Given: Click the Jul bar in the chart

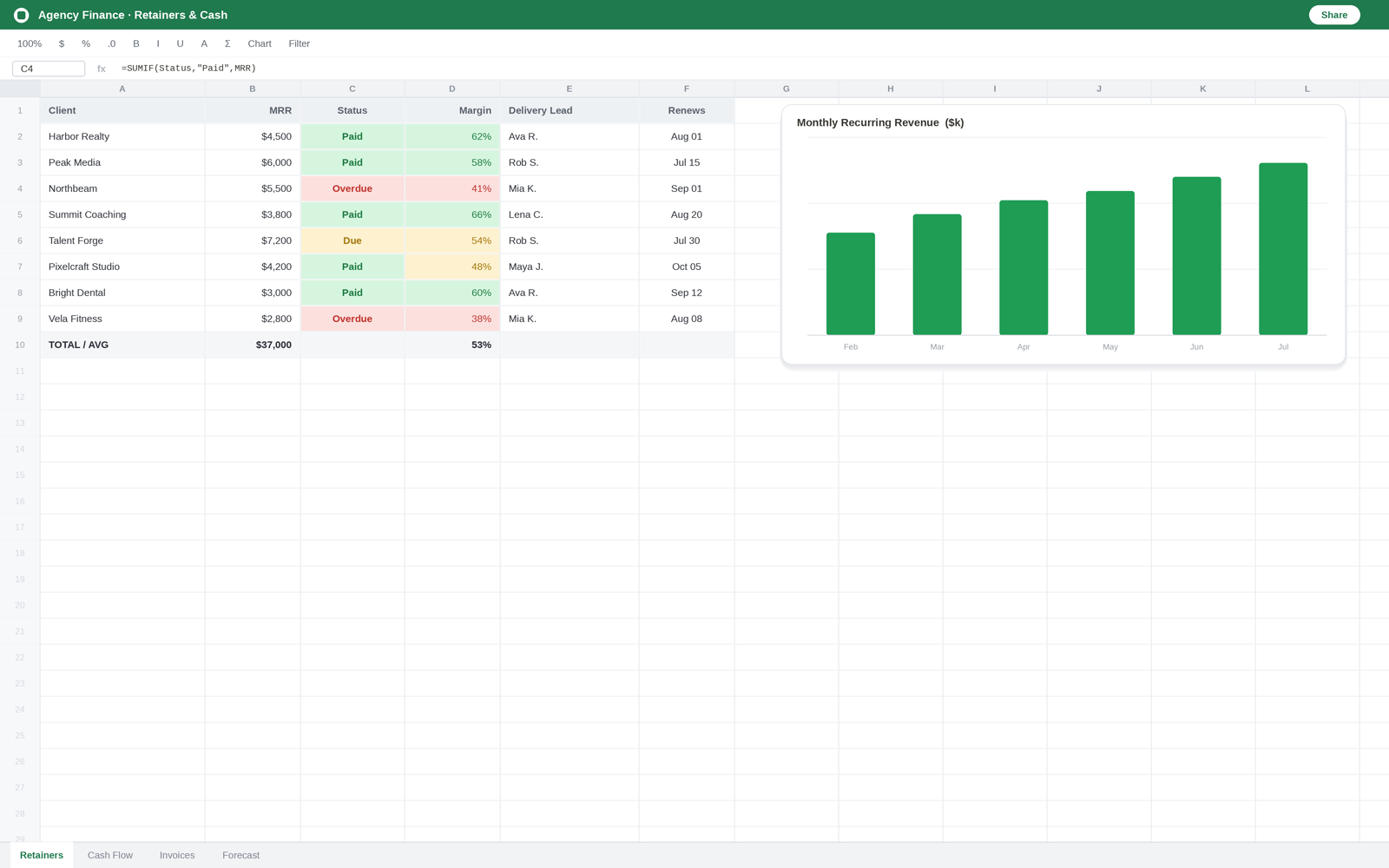Looking at the screenshot, I should (1283, 249).
